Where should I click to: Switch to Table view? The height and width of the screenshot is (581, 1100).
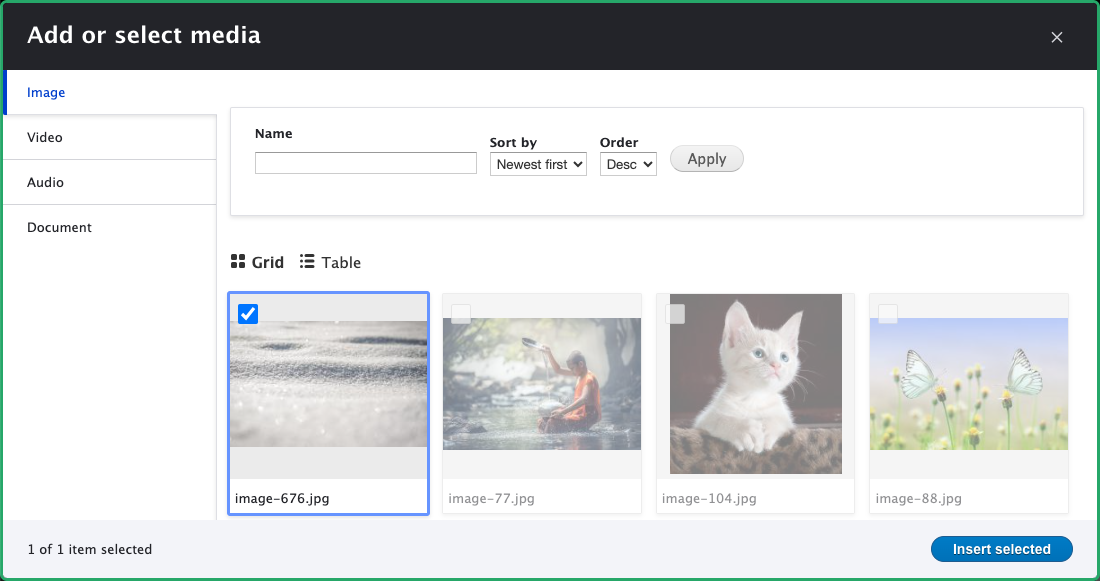point(330,262)
